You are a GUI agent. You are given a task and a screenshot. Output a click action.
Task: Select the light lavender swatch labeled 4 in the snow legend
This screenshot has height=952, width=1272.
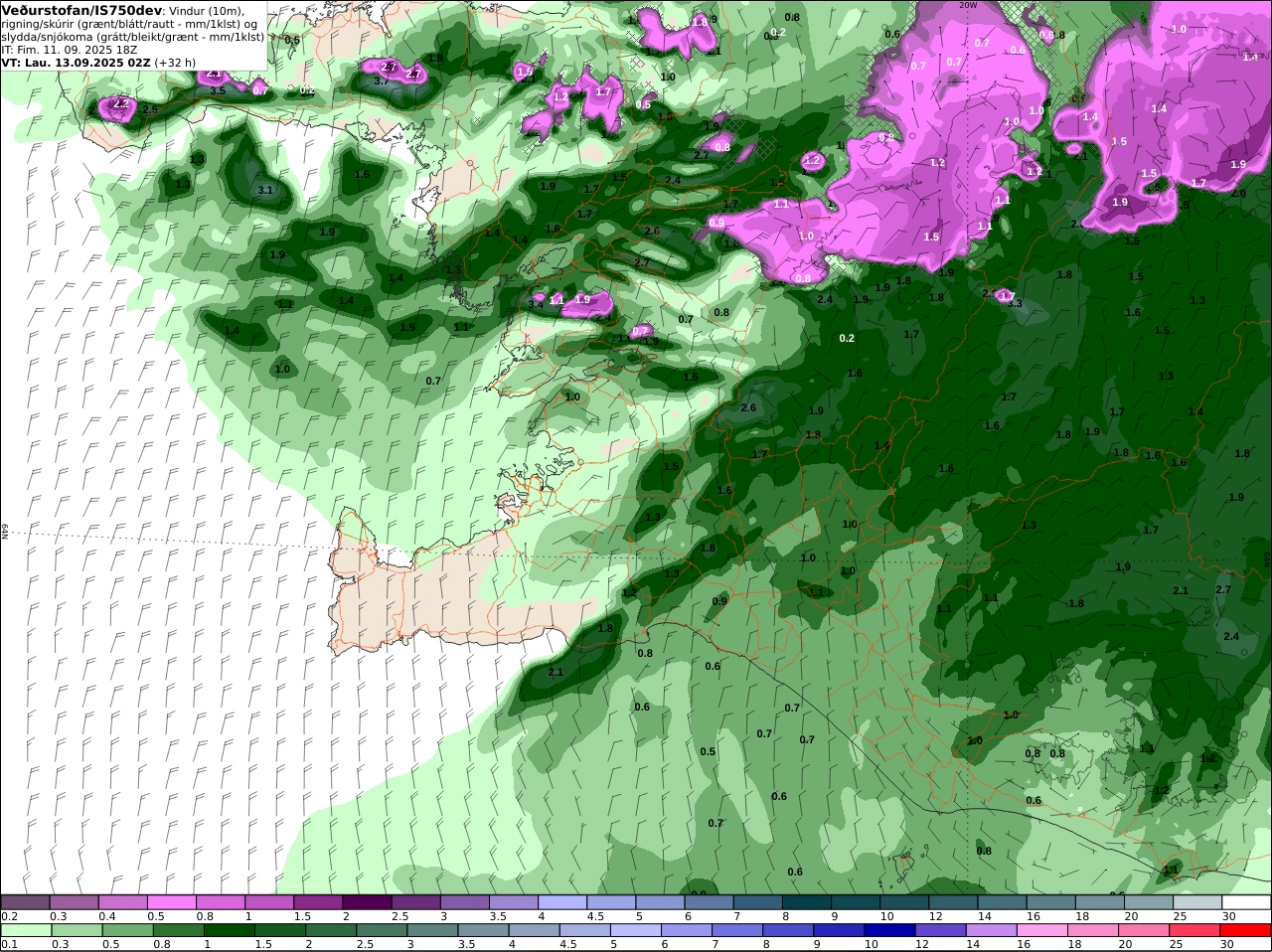click(562, 901)
